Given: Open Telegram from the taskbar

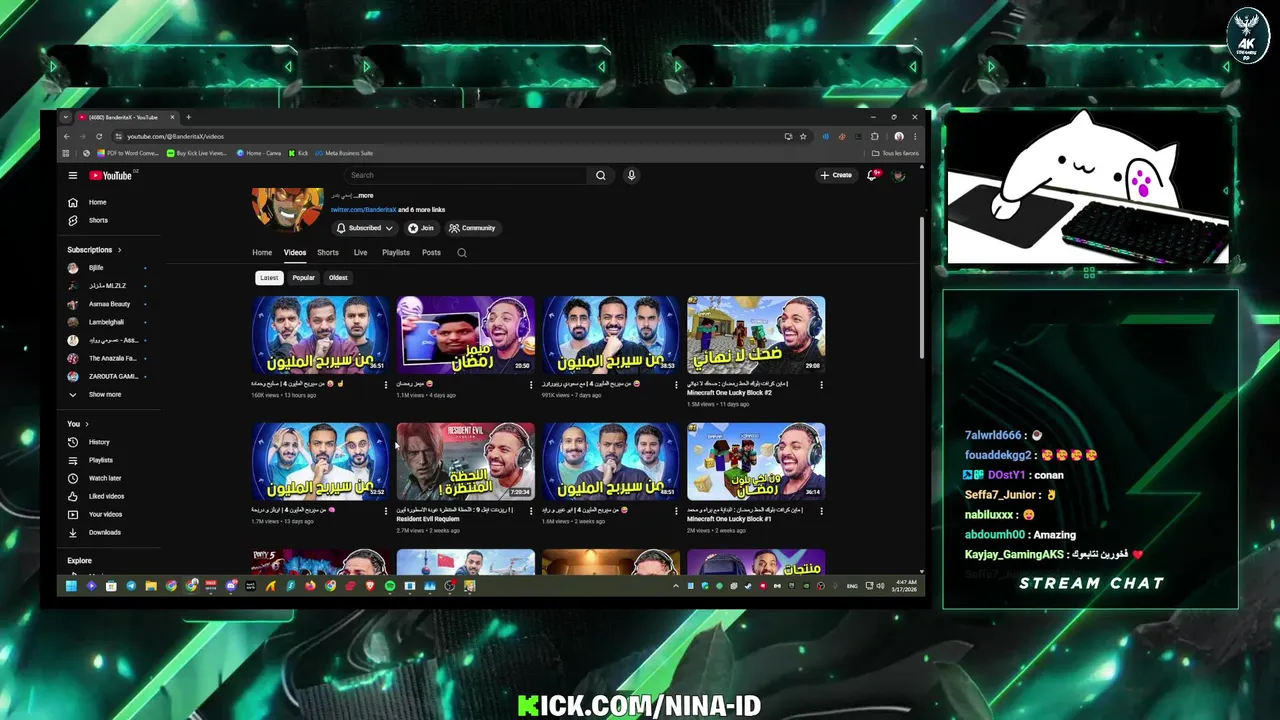Looking at the screenshot, I should tap(131, 586).
